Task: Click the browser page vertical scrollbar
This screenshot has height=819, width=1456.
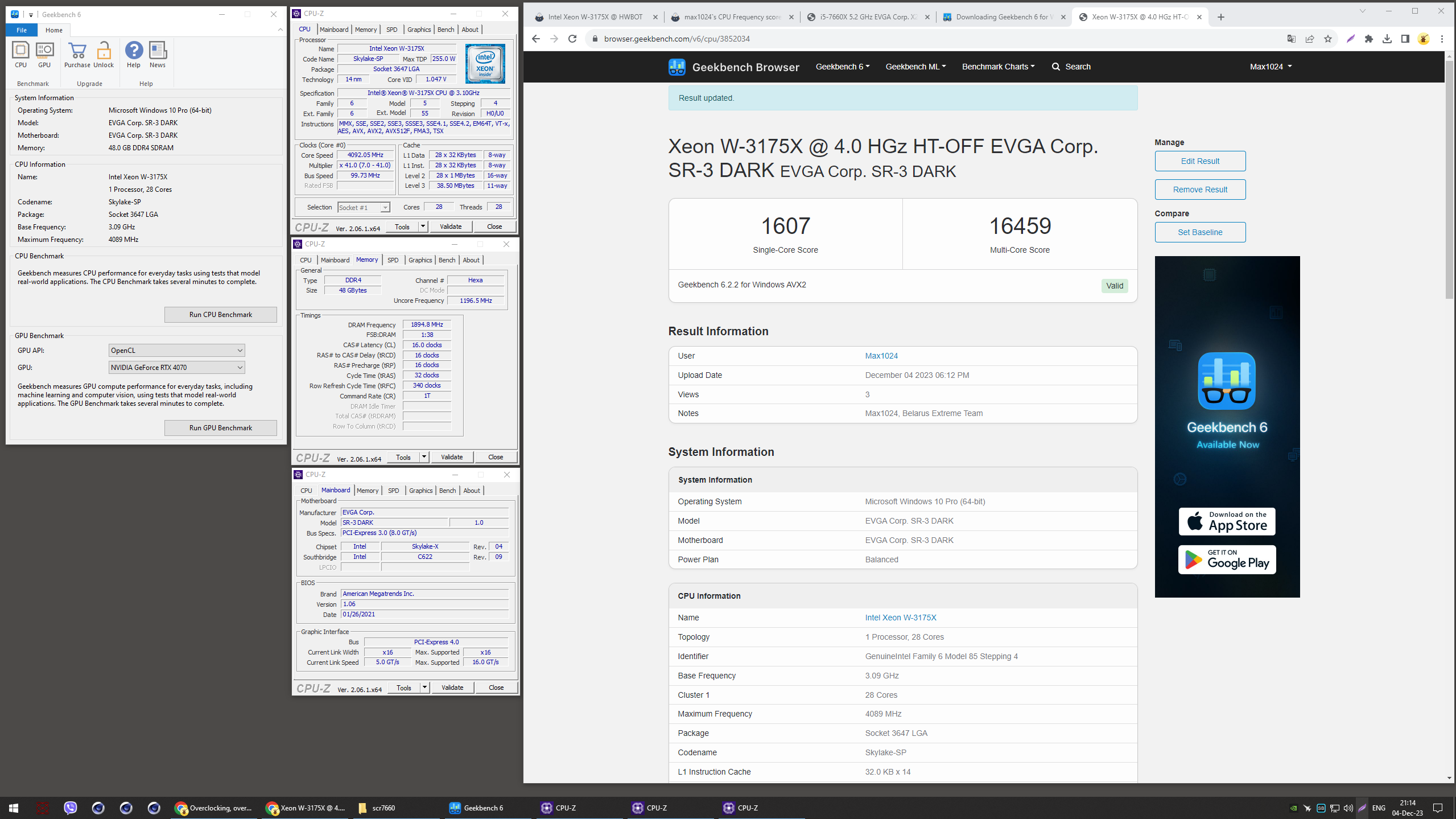Action: coord(1449,179)
